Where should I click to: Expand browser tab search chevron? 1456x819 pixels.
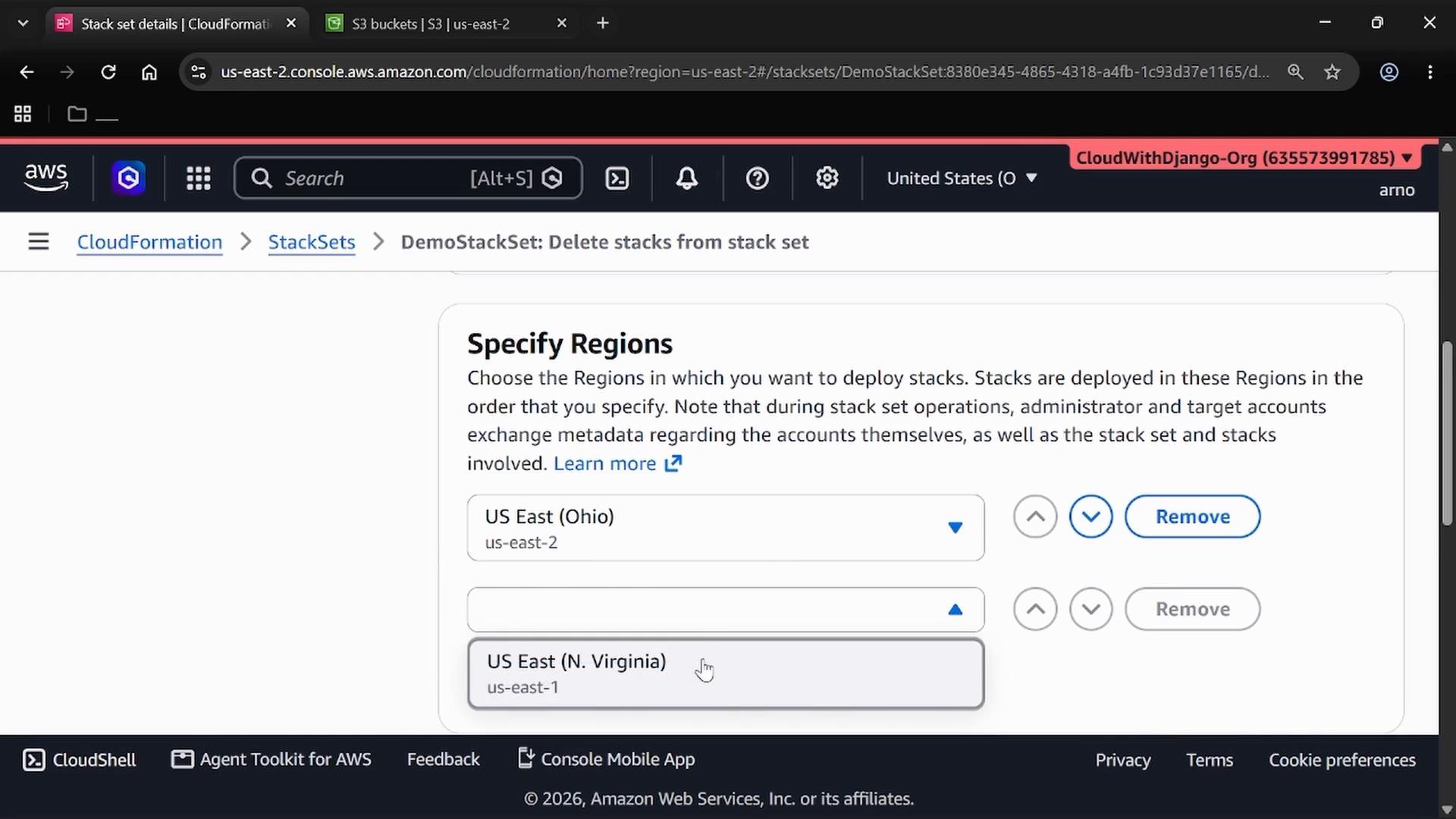[23, 24]
